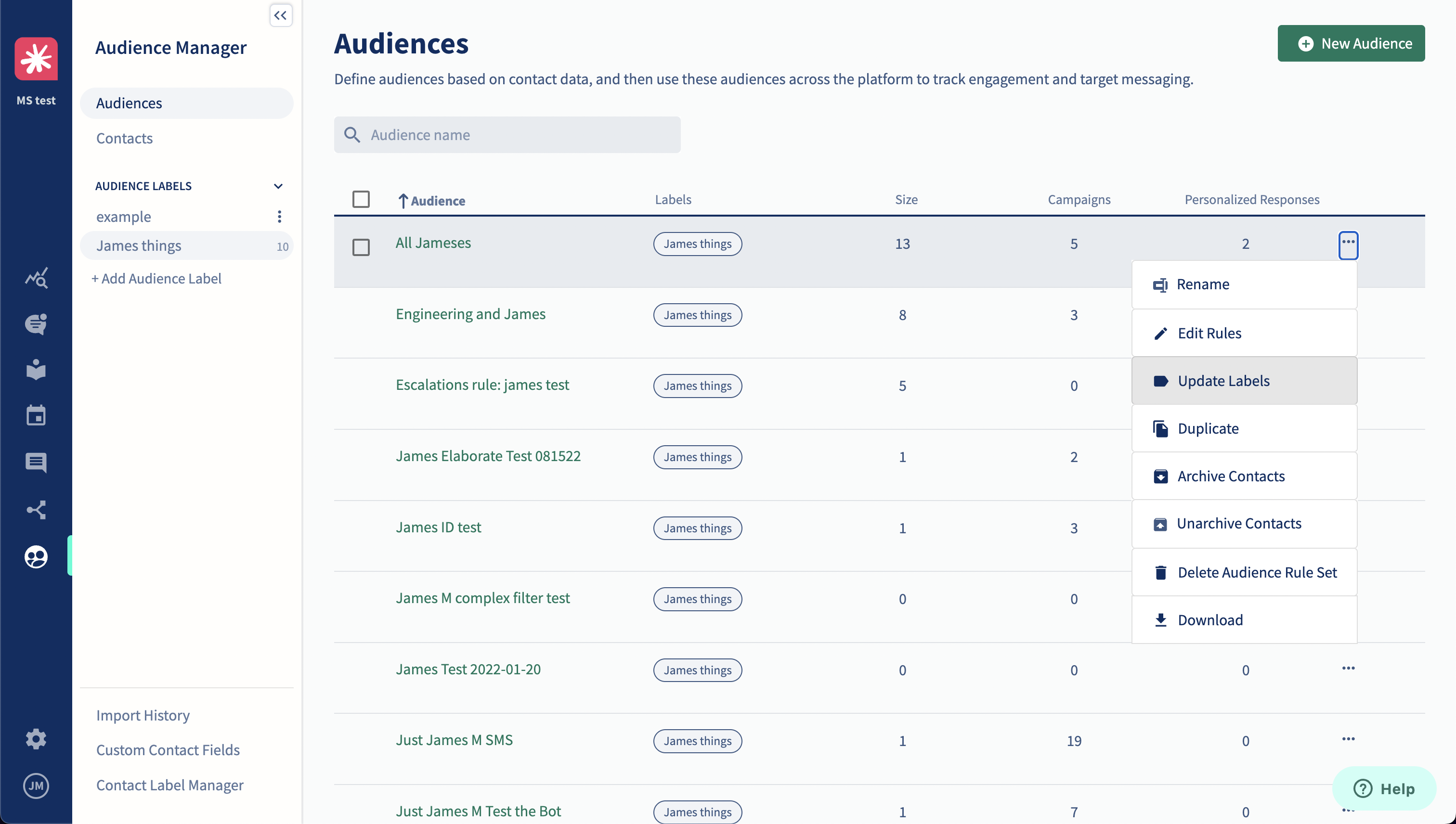This screenshot has width=1456, height=824.
Task: Open Import History link
Action: [x=143, y=715]
